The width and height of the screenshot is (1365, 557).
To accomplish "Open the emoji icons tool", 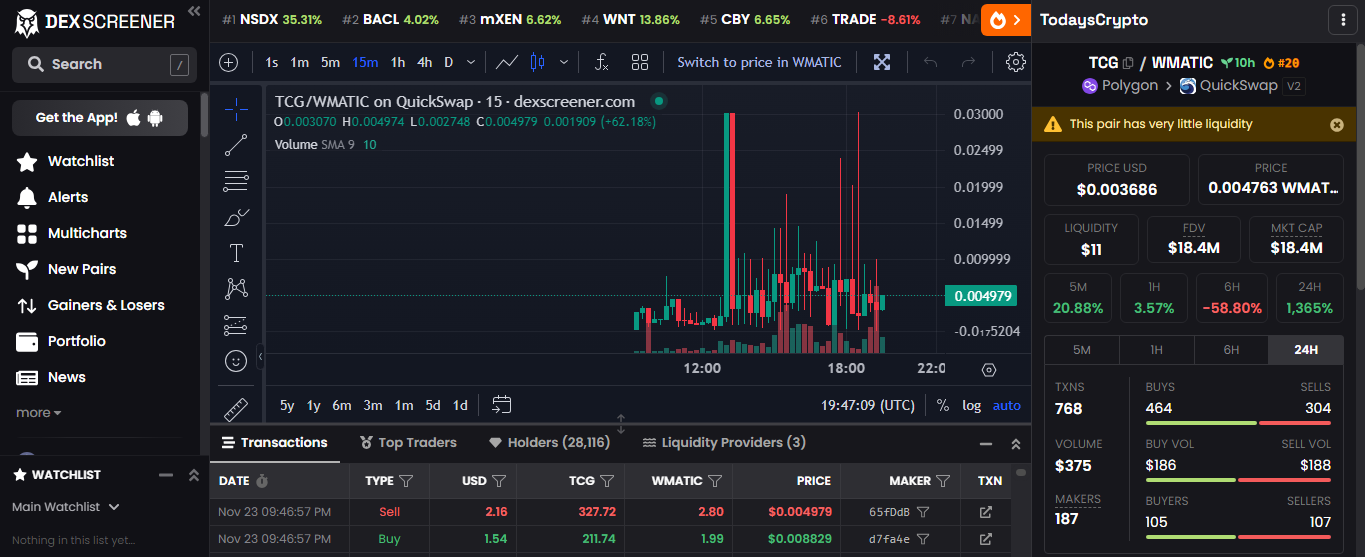I will [x=236, y=361].
